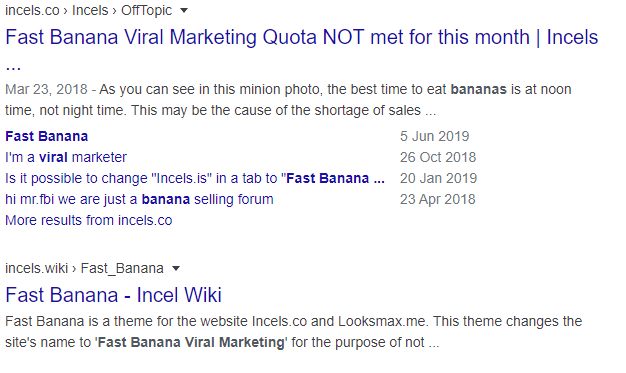Viewport: 626px width, 373px height.
Task: Click the 'Fast Banana' sitelink
Action: [46, 136]
